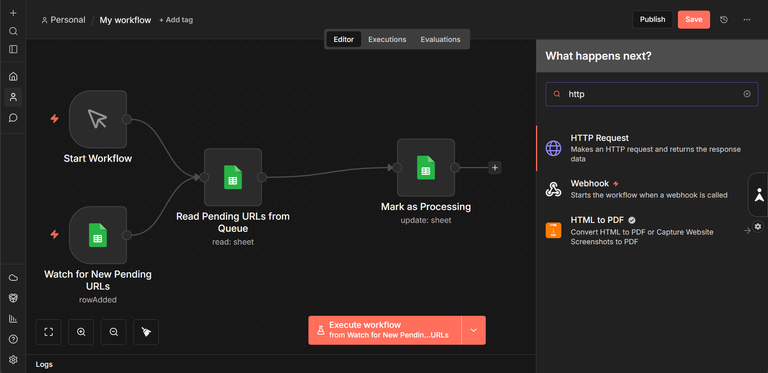Click the 'What happens next?' panel heading
Viewport: 768px width, 373px height.
598,56
